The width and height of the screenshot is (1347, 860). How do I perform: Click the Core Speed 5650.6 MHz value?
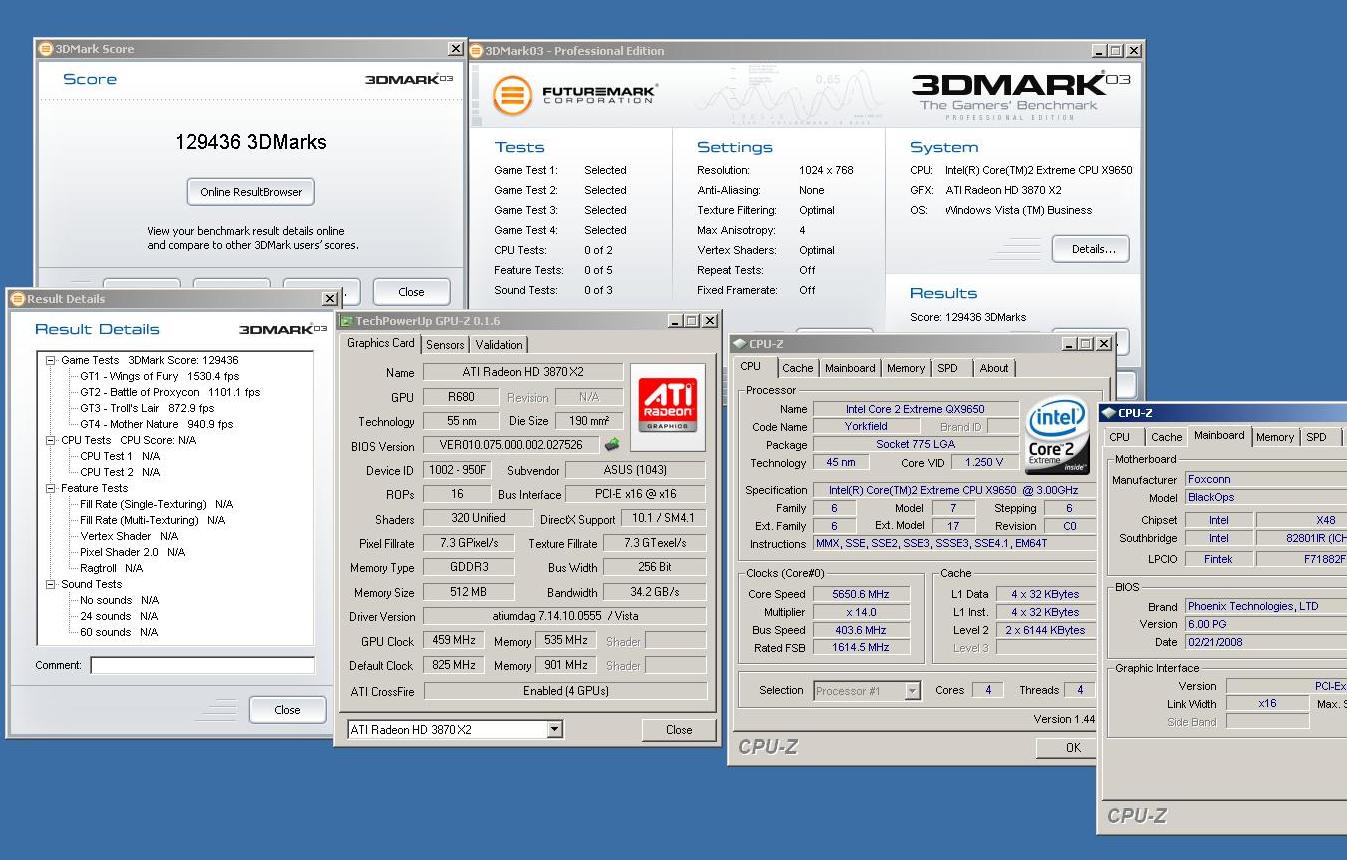(x=860, y=593)
